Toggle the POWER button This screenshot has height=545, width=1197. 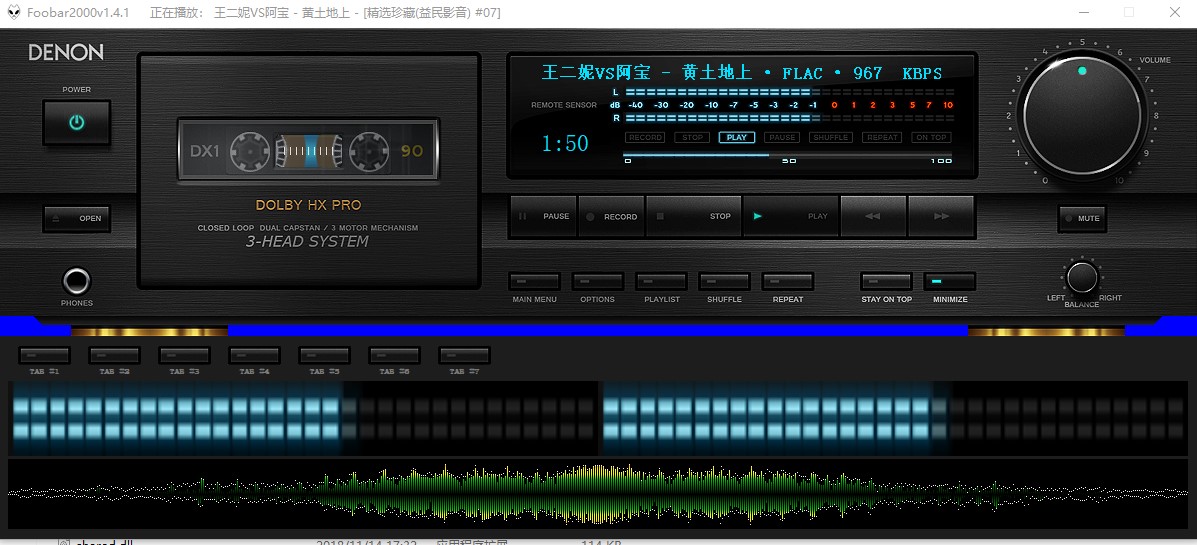coord(76,122)
